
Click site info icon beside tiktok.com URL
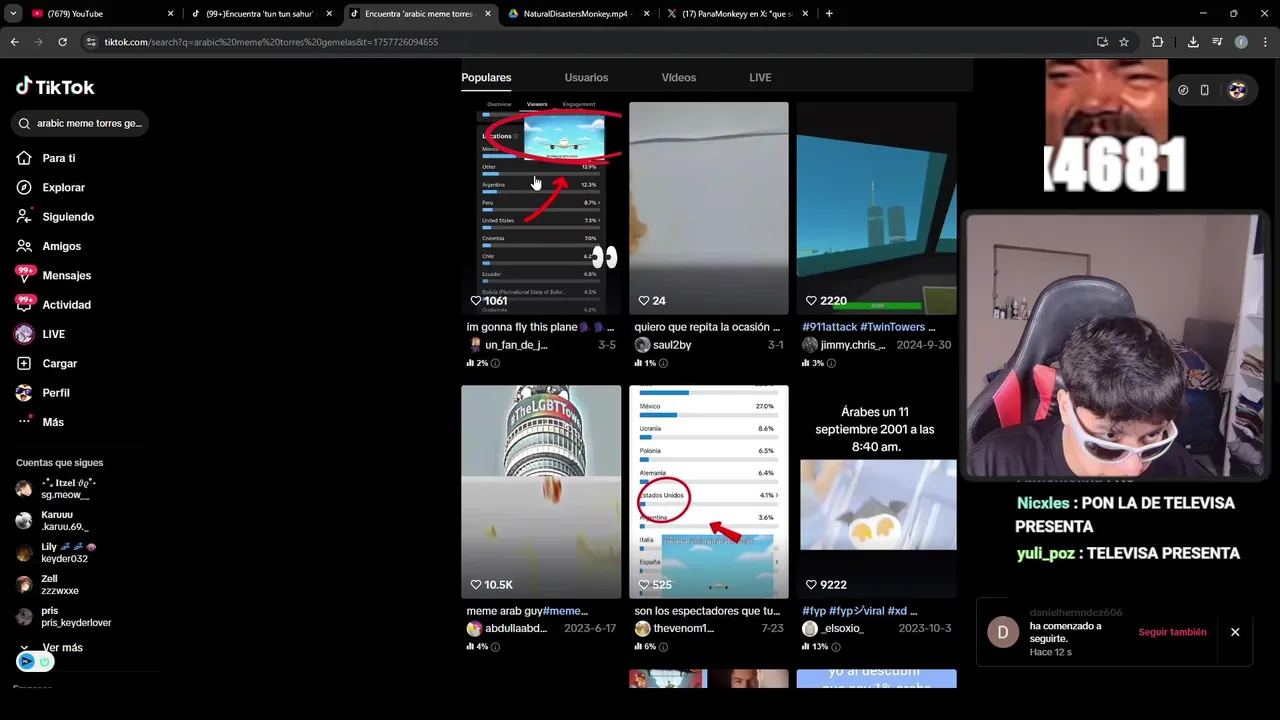91,42
